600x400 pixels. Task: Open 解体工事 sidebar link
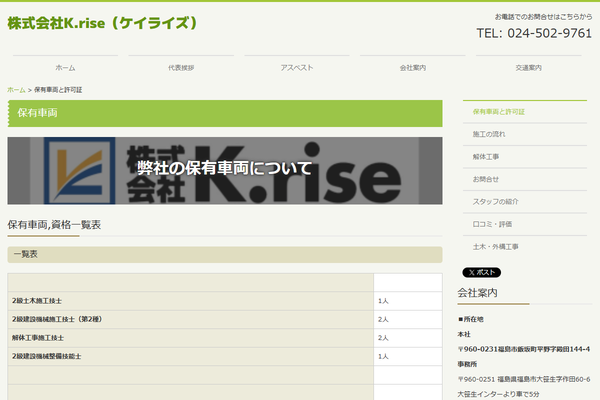tap(525, 157)
